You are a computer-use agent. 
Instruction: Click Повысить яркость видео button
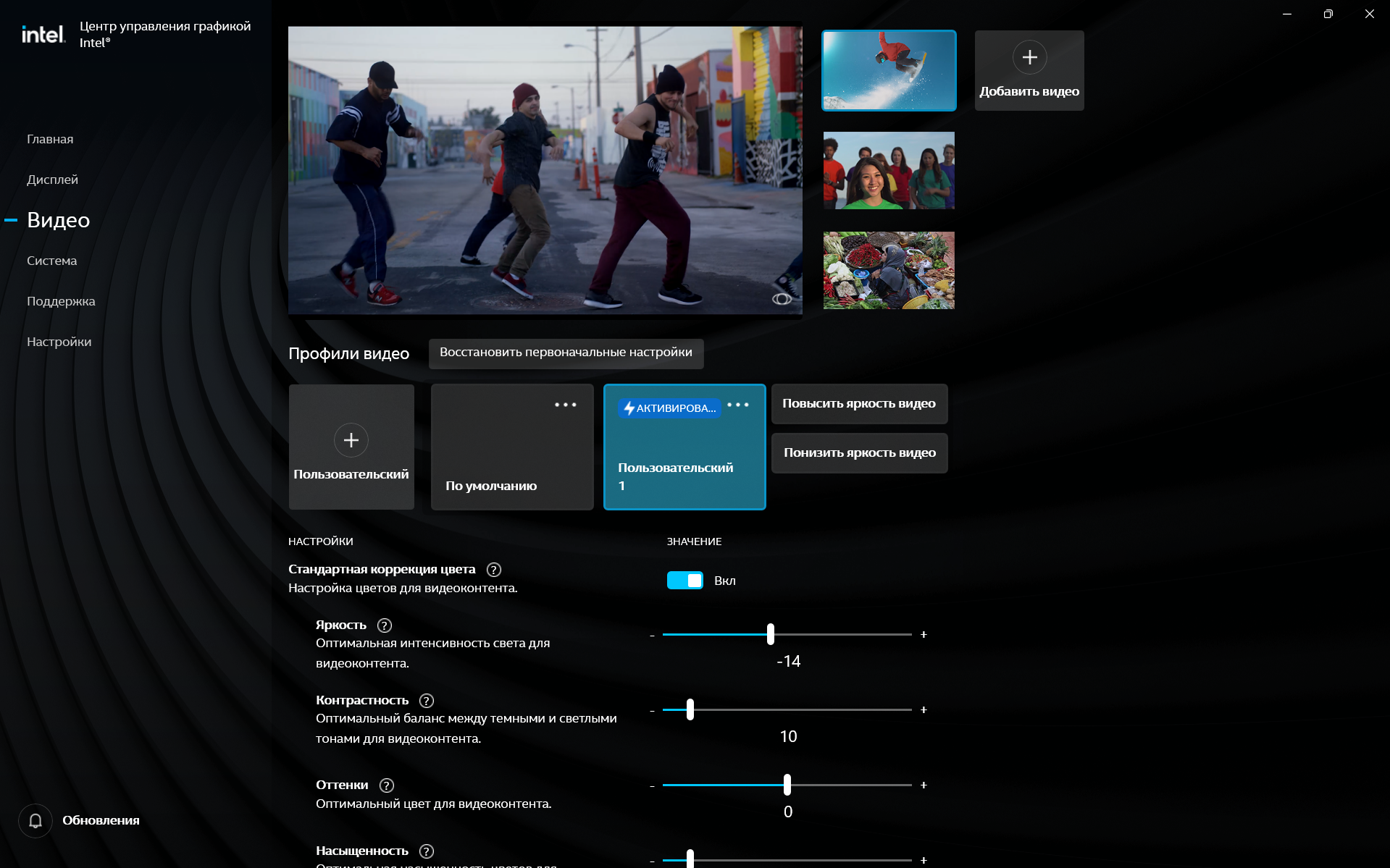859,404
